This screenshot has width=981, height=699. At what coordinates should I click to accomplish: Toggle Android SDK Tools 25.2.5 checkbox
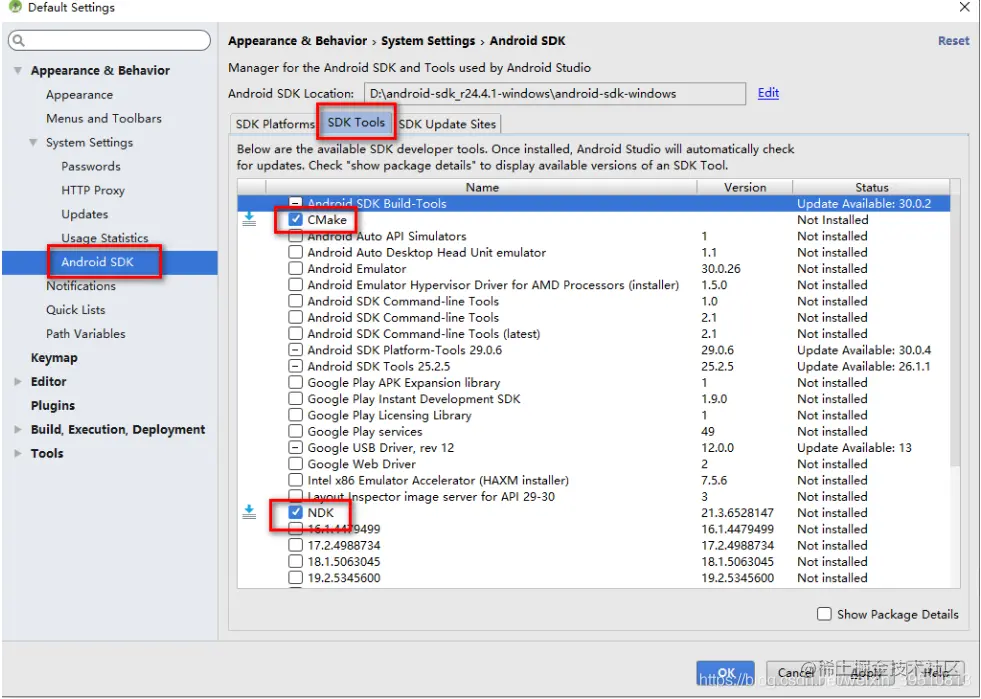pyautogui.click(x=296, y=366)
